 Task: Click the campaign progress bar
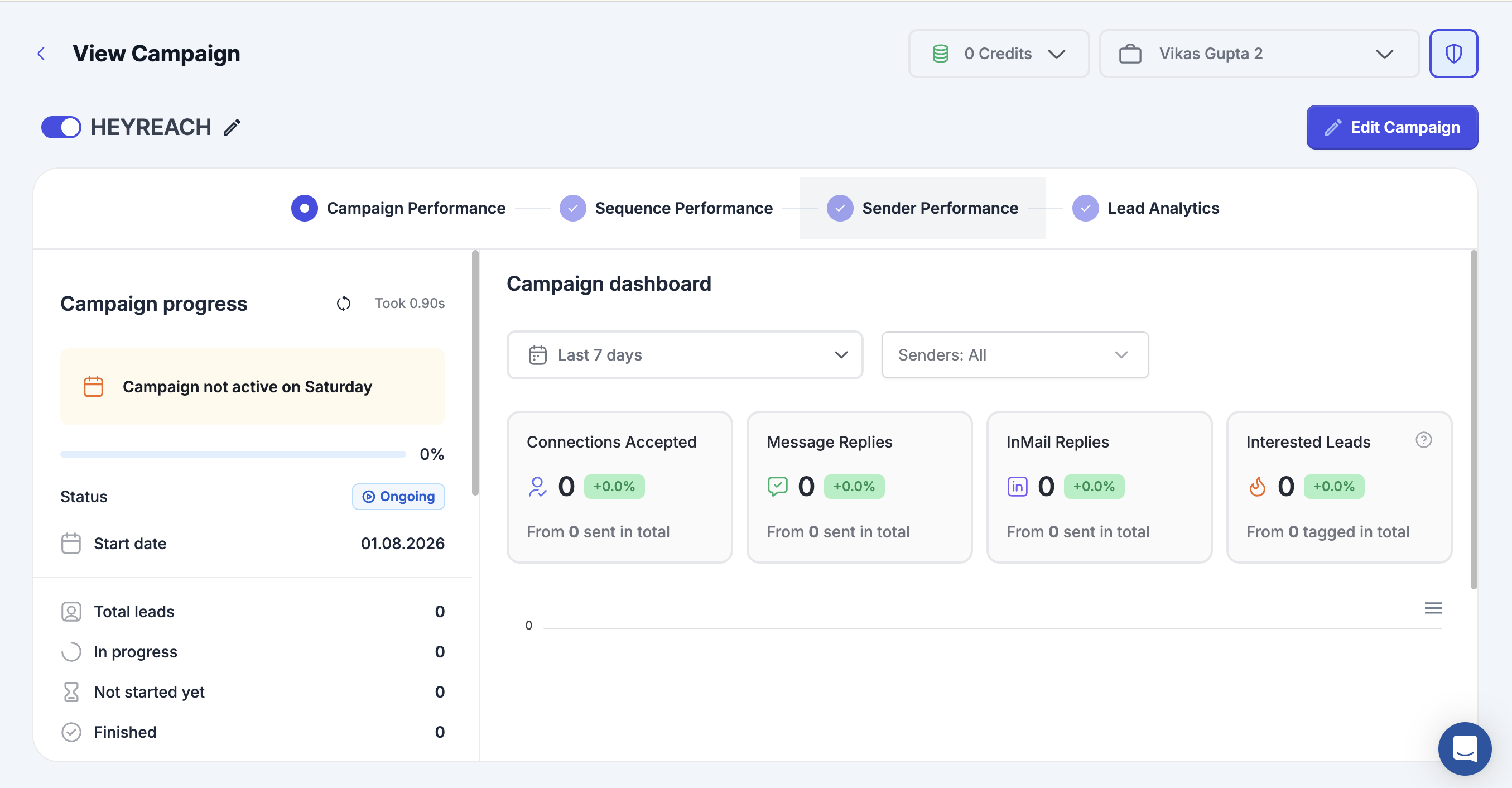click(233, 454)
